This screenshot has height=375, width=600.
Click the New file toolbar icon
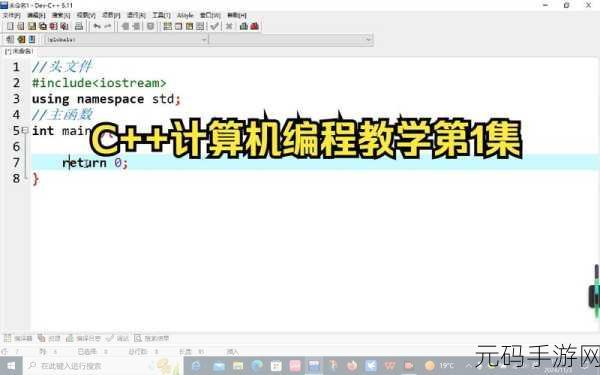(10, 26)
